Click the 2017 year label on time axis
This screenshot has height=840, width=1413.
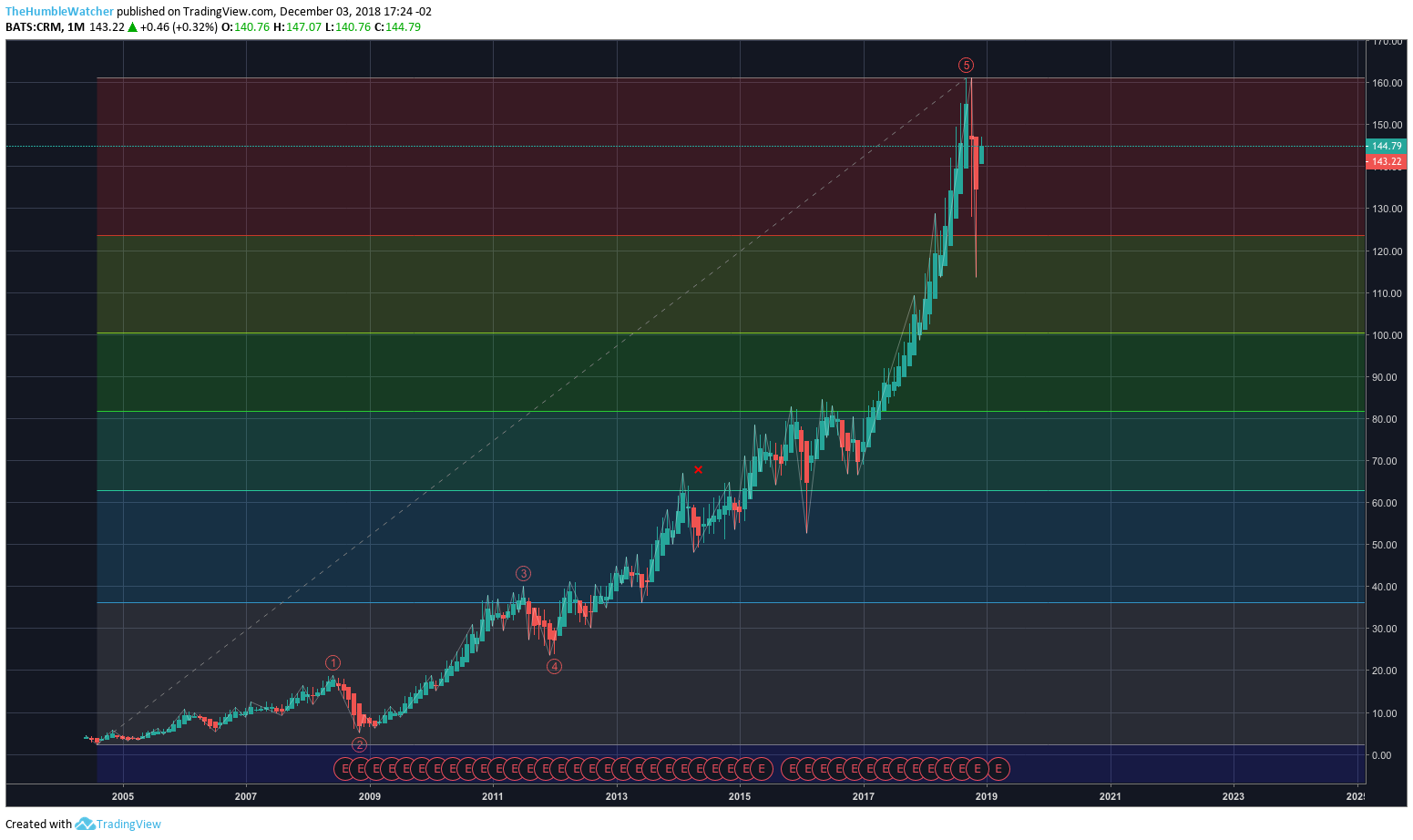click(x=863, y=796)
